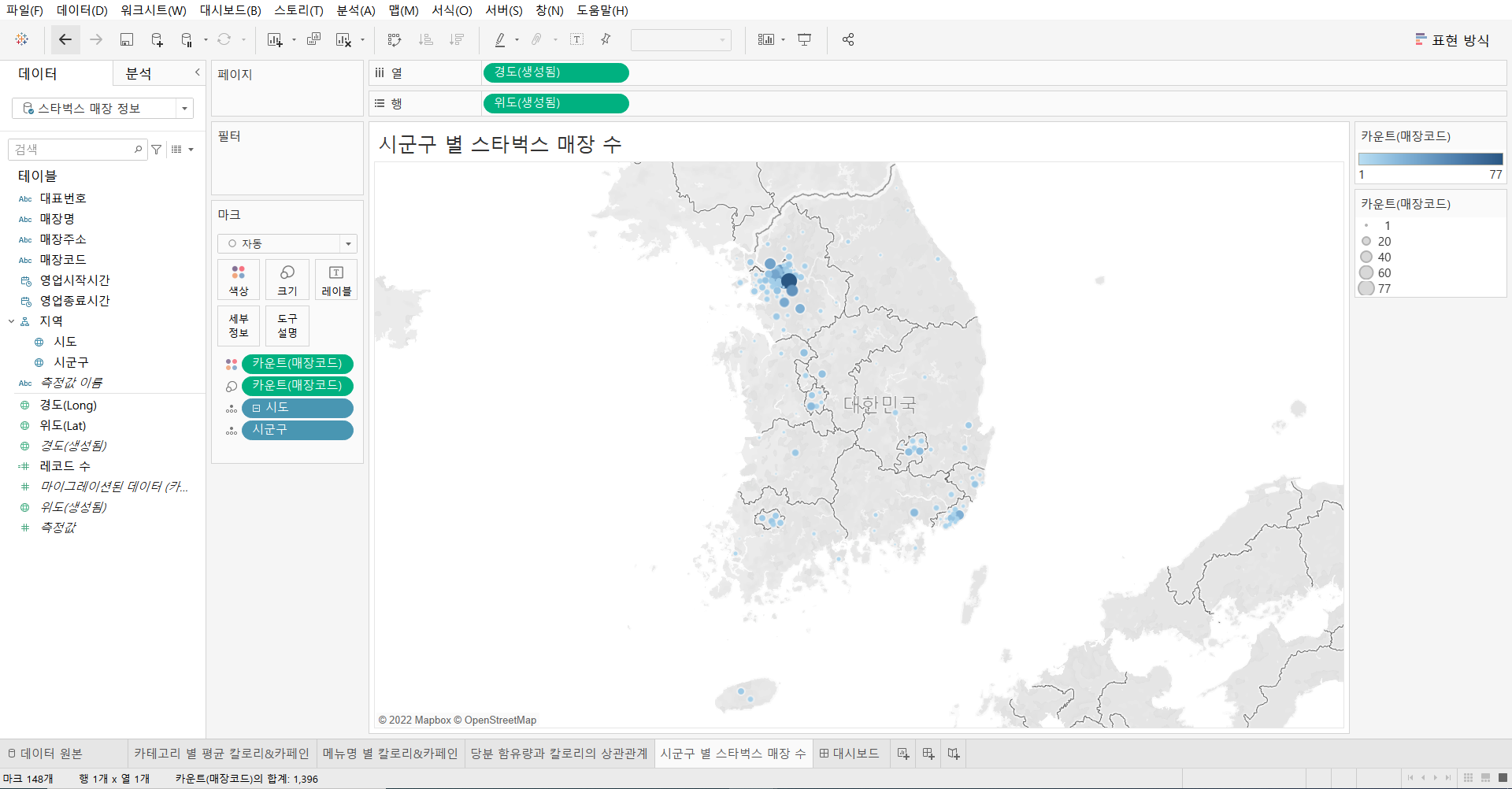Open the new worksheet dropdown arrow
1512x789 pixels.
tap(294, 40)
